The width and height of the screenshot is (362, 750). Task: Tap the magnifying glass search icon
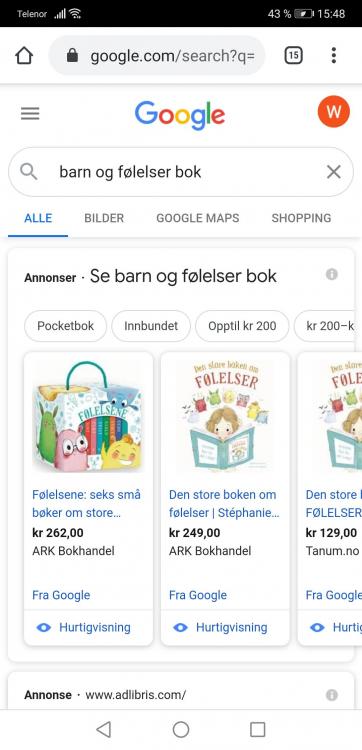tap(29, 172)
